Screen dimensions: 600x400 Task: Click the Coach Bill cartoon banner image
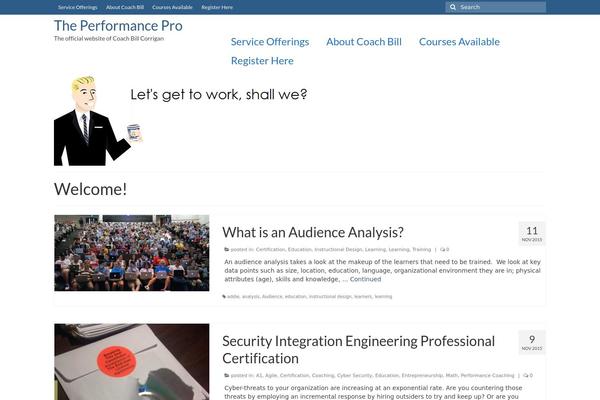tap(181, 121)
